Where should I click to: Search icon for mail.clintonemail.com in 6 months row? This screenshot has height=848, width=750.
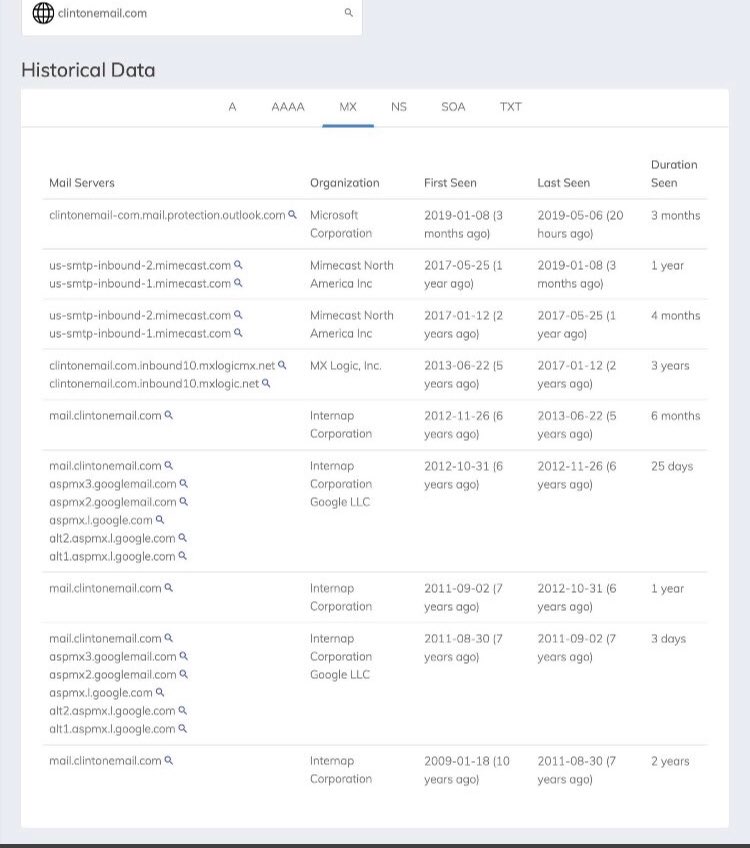169,415
